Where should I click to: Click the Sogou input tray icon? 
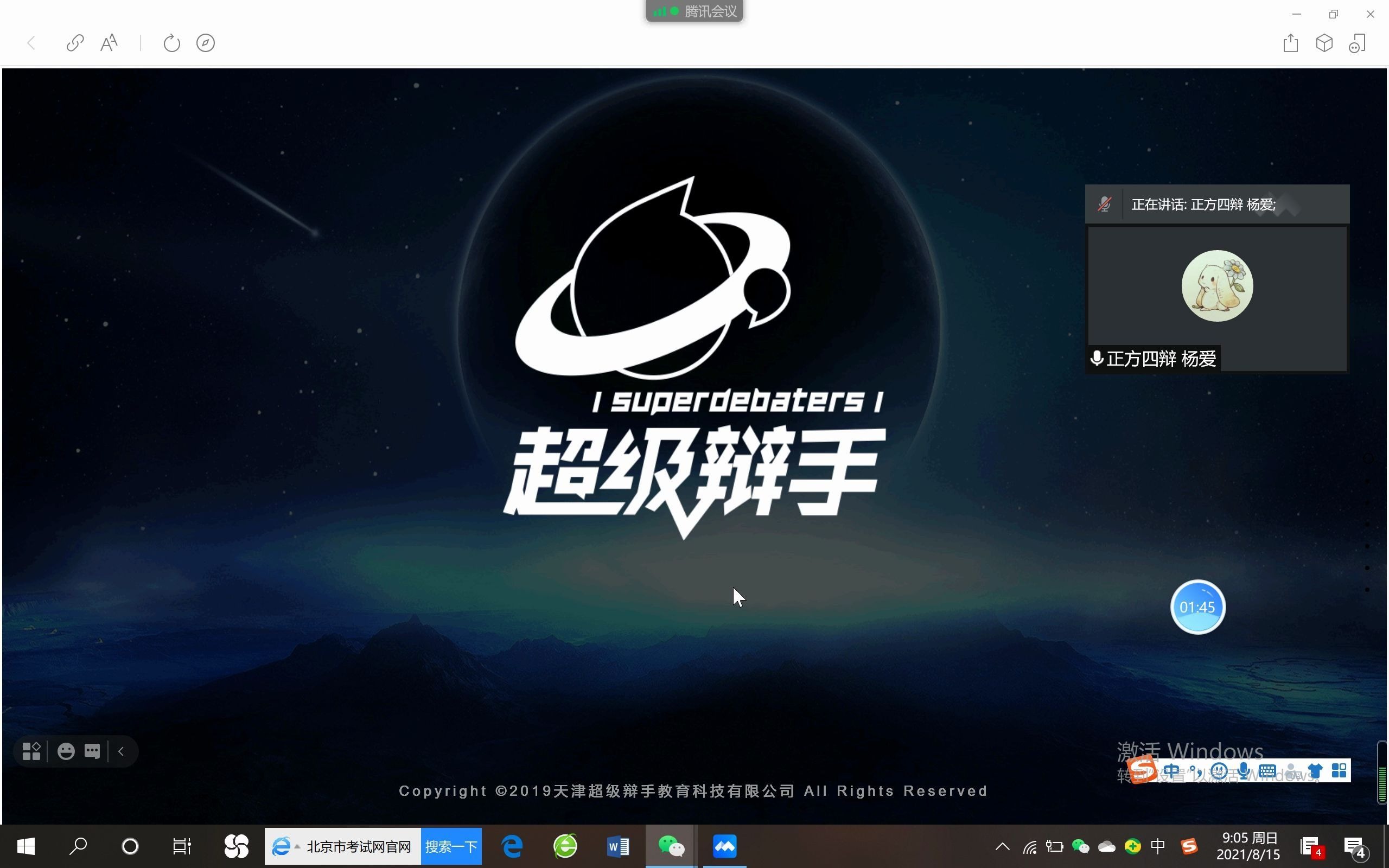(1189, 846)
